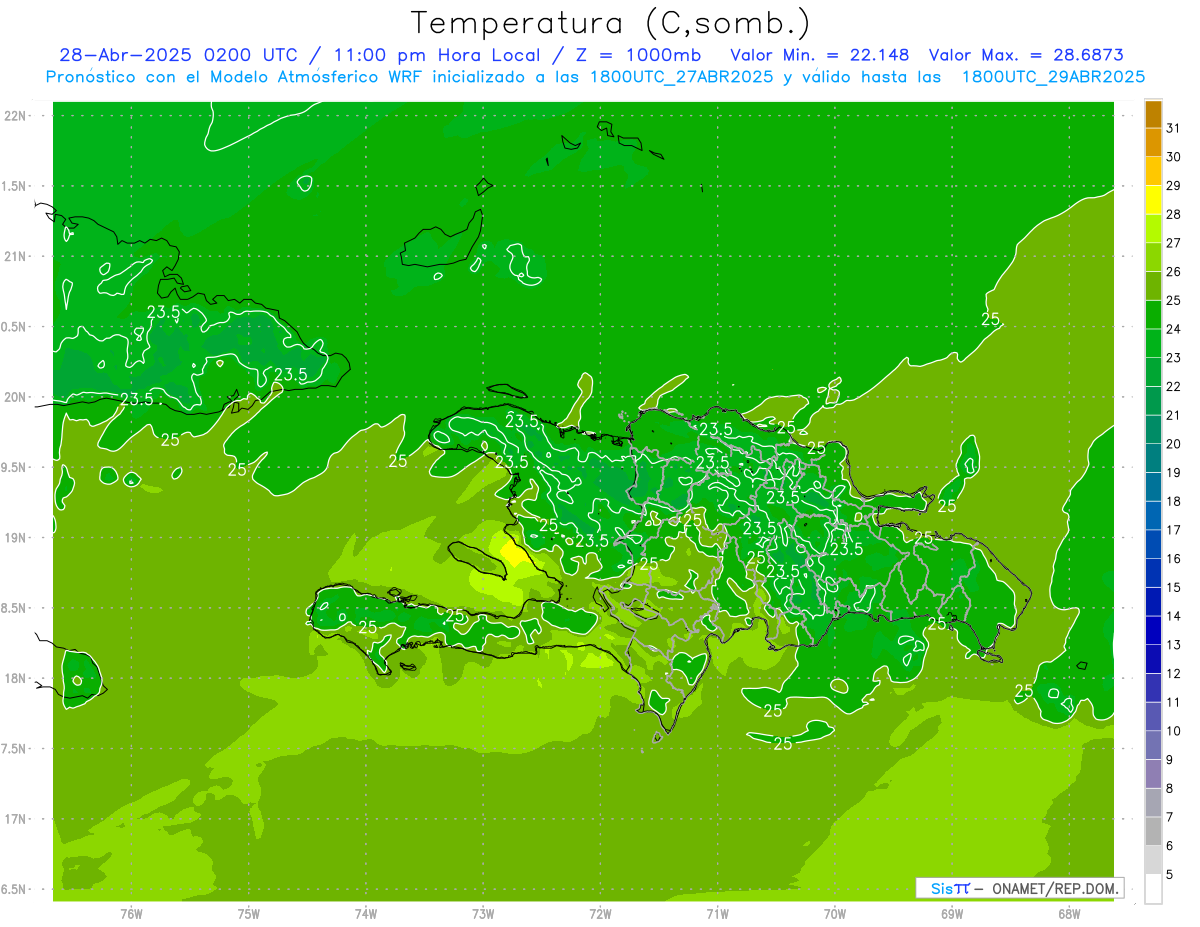
Task: Click the longitude label "72W"
Action: [x=600, y=913]
